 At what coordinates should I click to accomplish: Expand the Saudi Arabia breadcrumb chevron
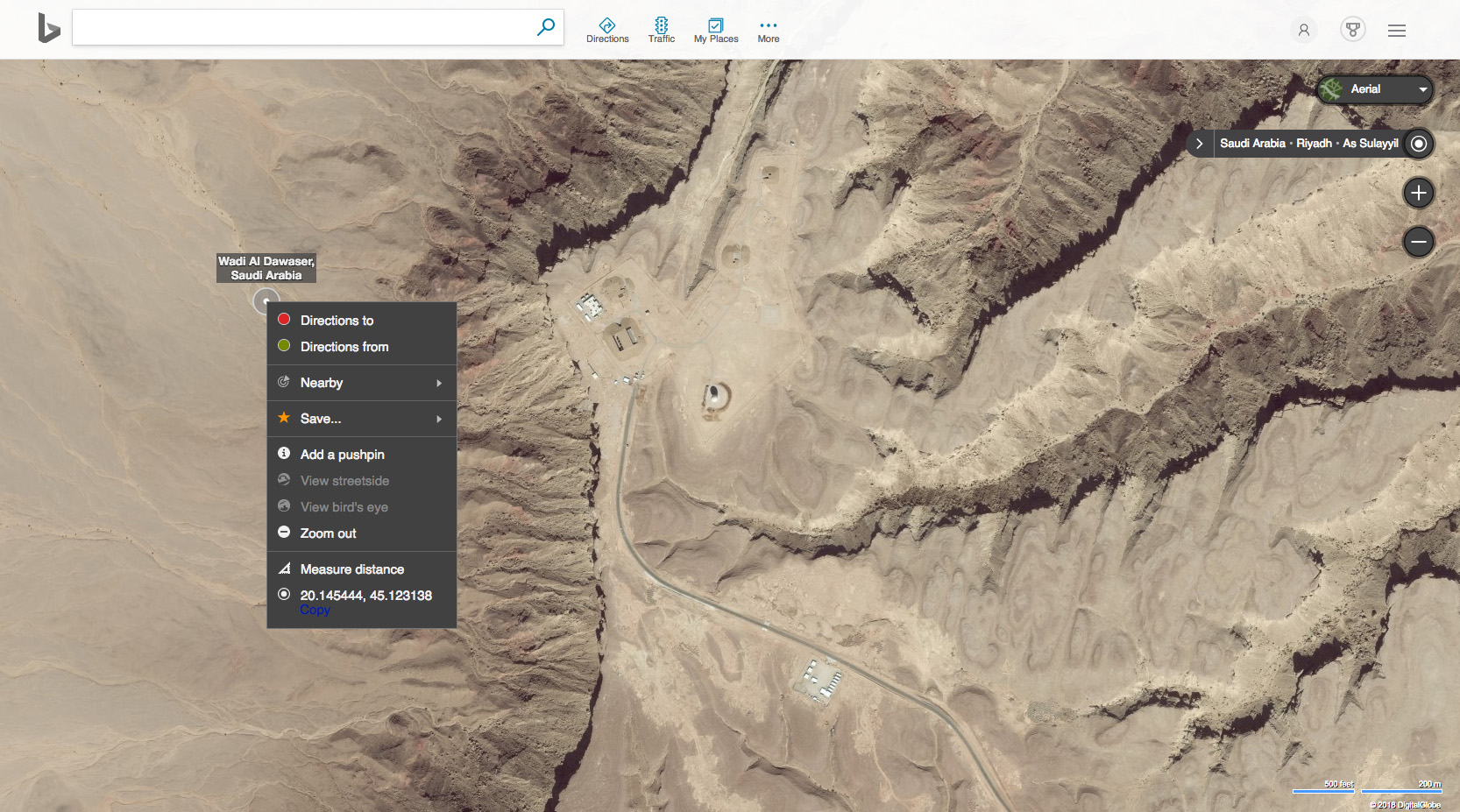point(1199,144)
